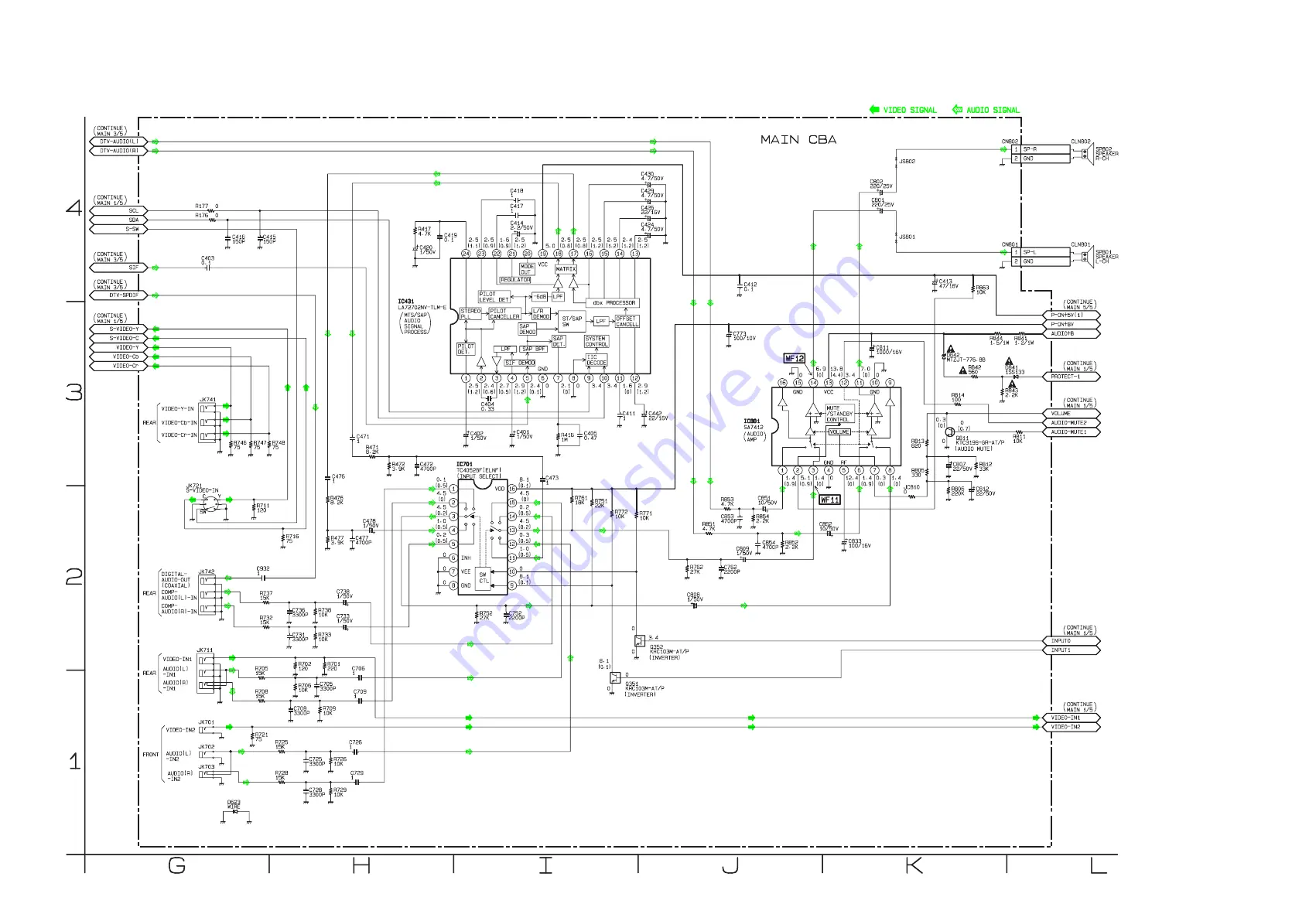
Task: Click the INPUT1 signal tag
Action: pos(1072,650)
